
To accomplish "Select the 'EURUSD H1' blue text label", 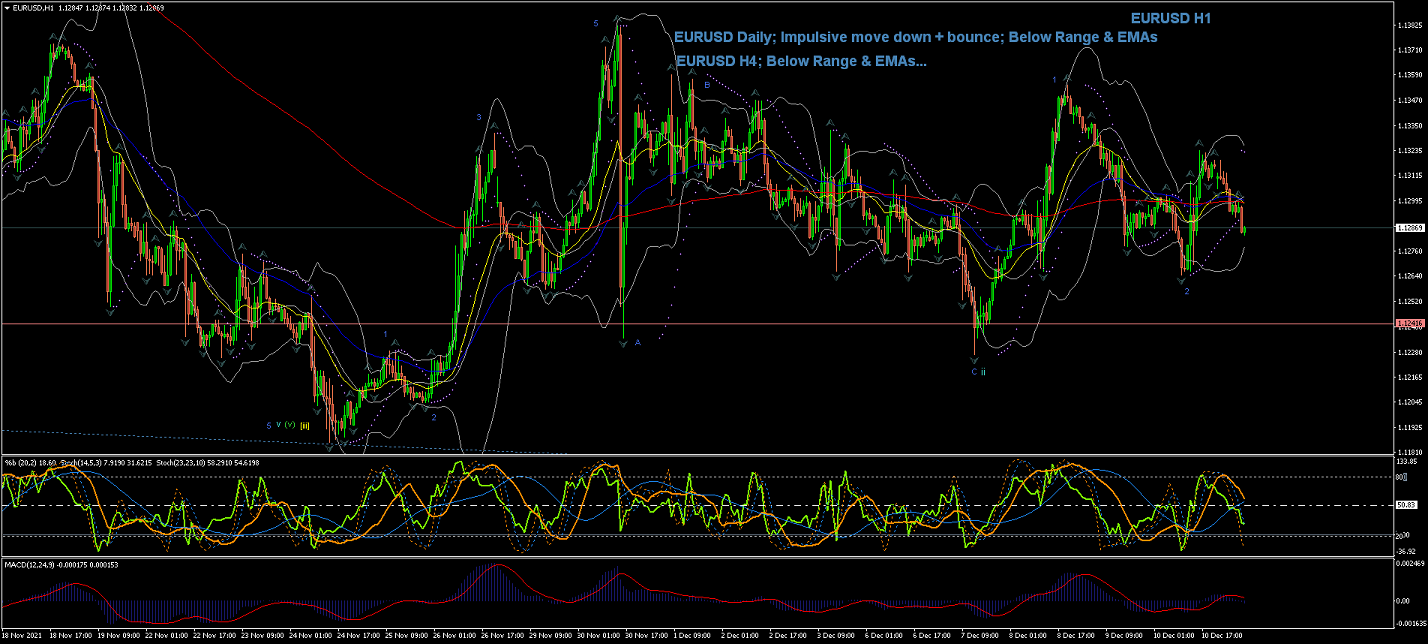I will click(1171, 18).
